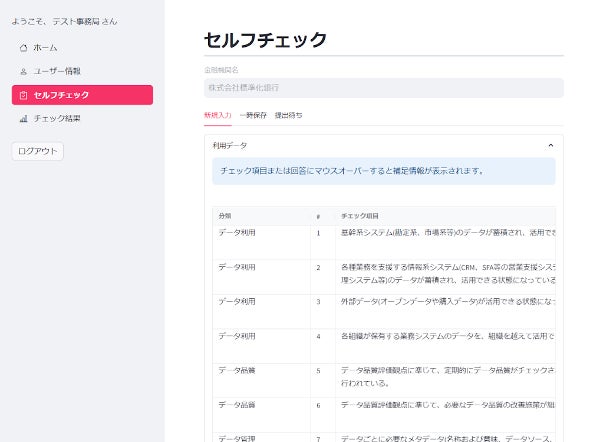Click the 金融機関名 input field
The height and width of the screenshot is (442, 604).
click(x=384, y=88)
